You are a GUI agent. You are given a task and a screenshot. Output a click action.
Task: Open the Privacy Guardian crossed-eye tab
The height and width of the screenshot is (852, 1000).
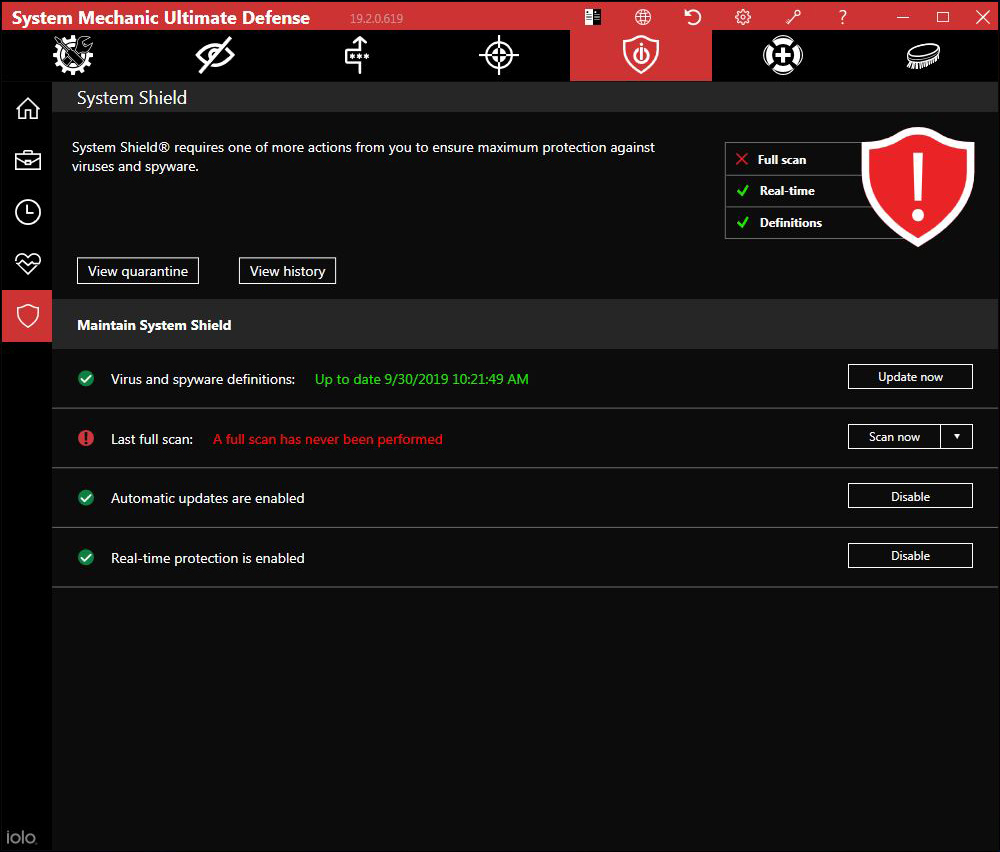215,55
